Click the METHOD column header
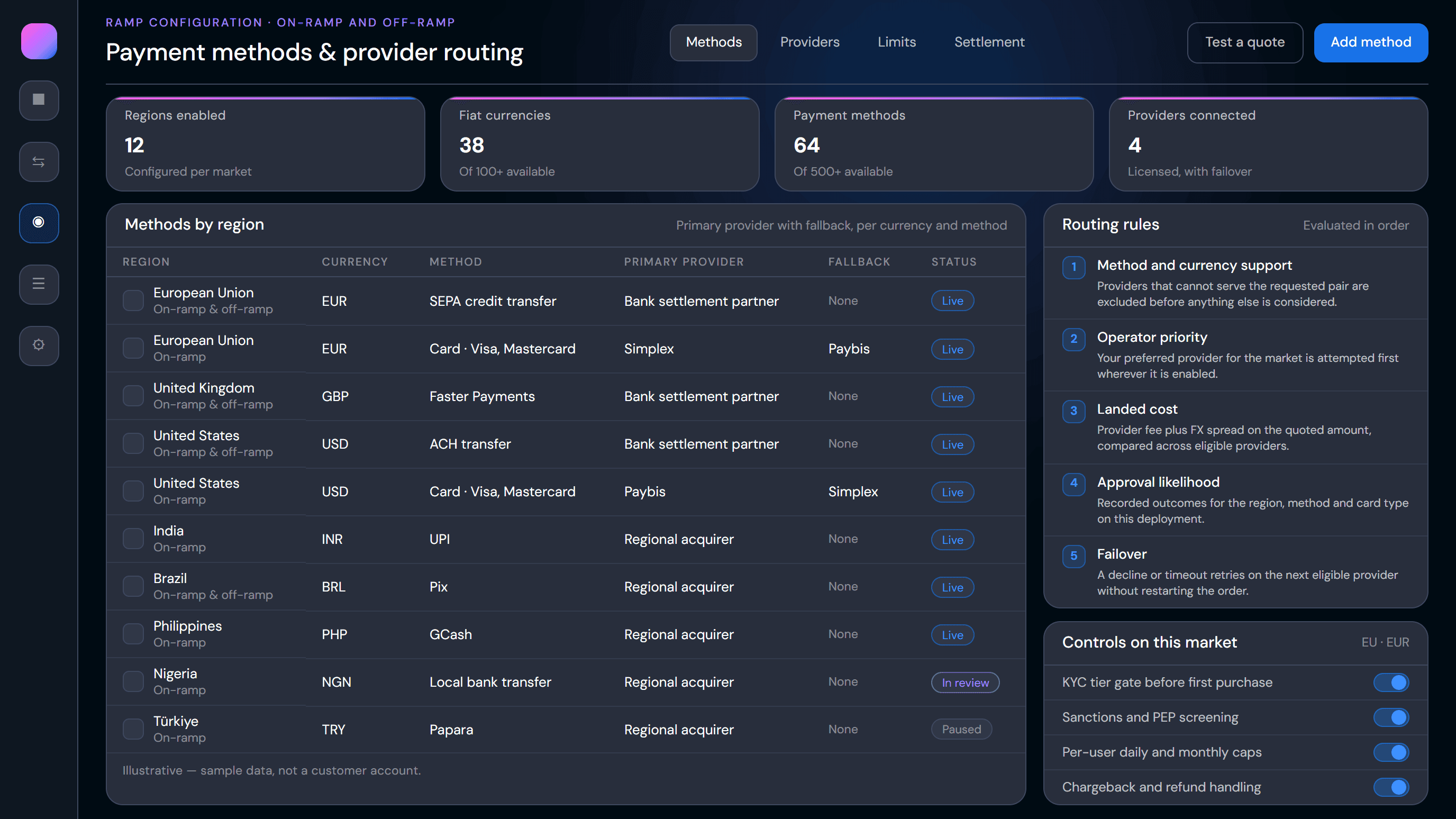The width and height of the screenshot is (1456, 819). click(x=456, y=262)
